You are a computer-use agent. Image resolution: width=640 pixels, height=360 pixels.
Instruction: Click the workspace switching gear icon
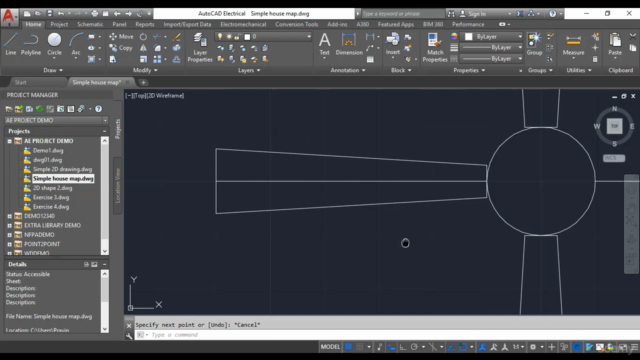[x=533, y=347]
